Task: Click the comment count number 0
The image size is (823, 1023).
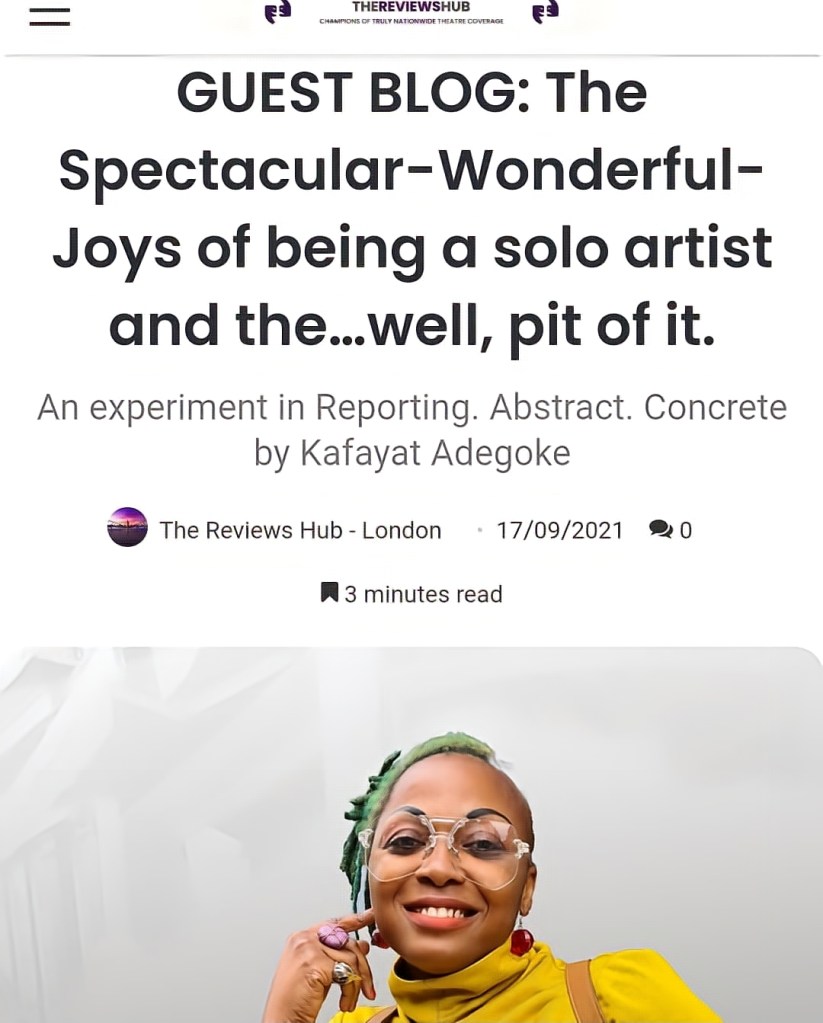Action: coord(686,530)
